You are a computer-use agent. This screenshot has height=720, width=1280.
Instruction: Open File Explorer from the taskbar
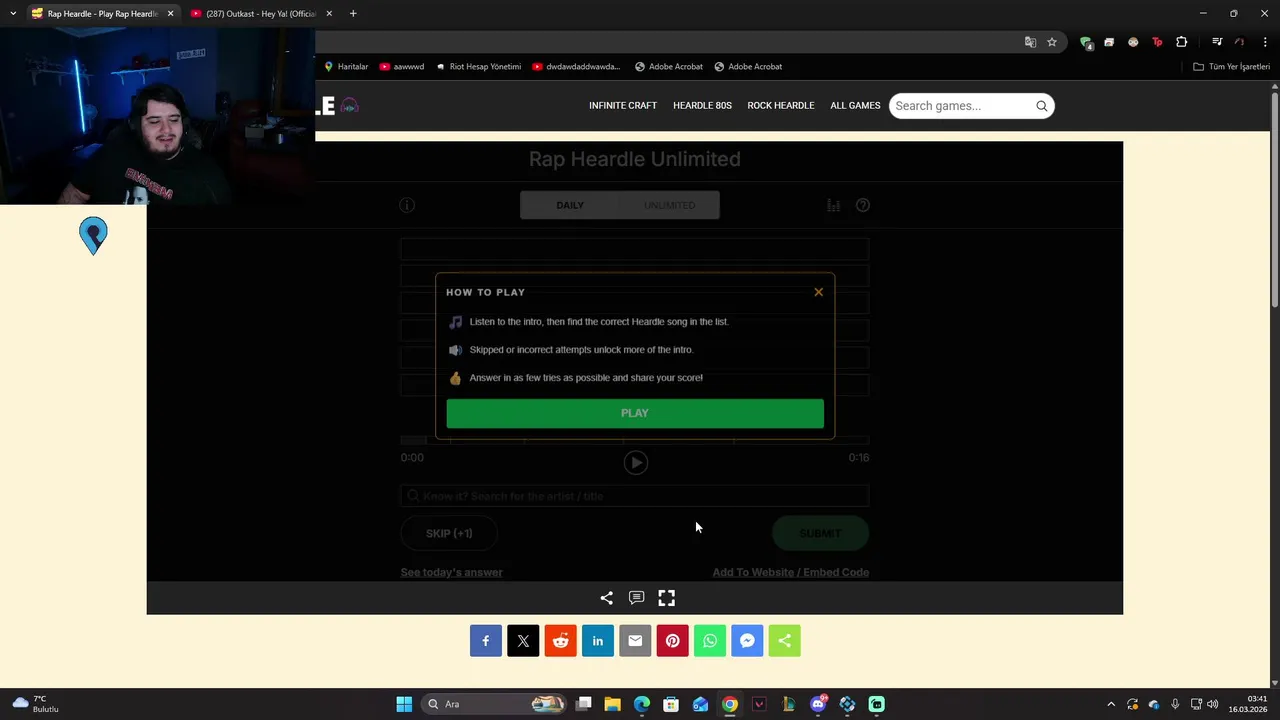click(x=612, y=704)
